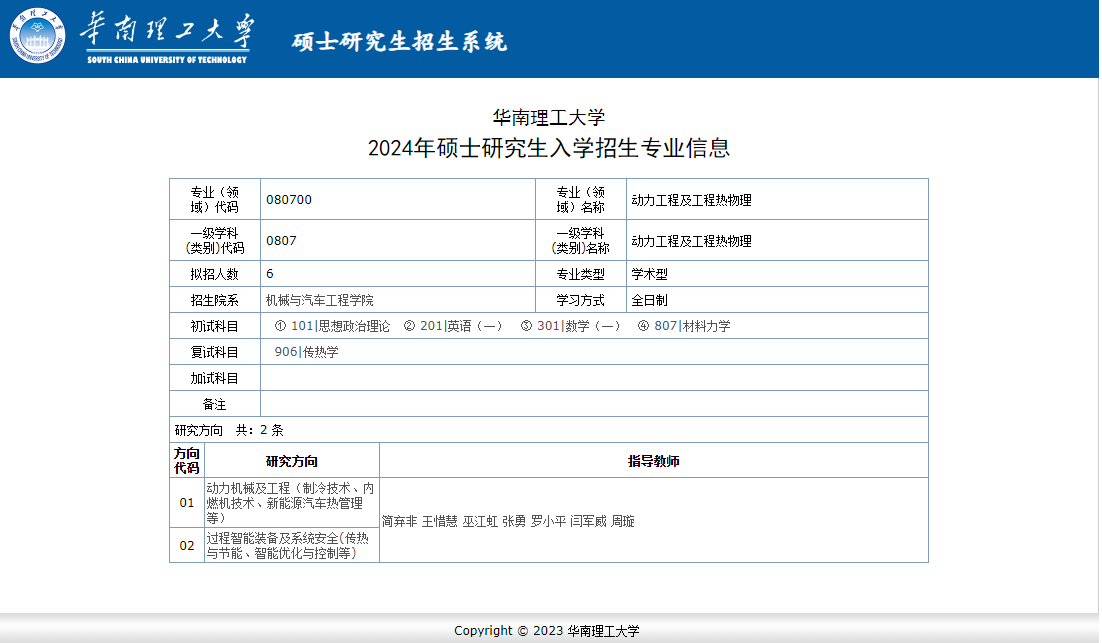This screenshot has height=643, width=1102.
Task: Click the 初试科目 label
Action: 214,326
